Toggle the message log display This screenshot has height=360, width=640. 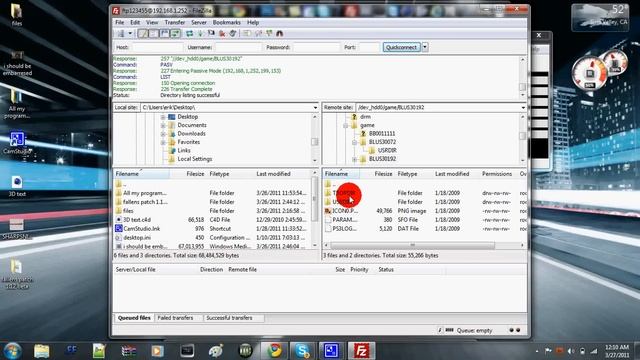tap(142, 33)
